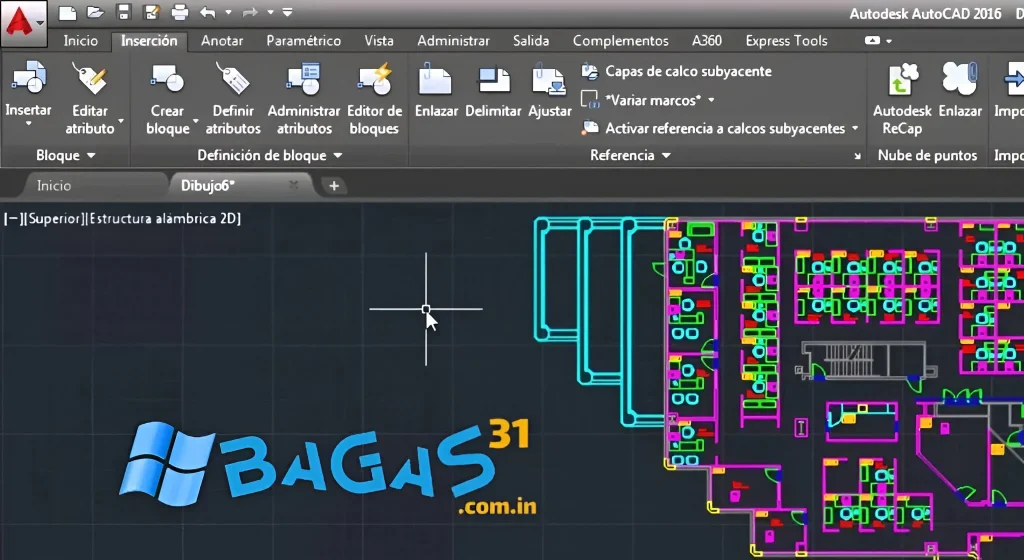This screenshot has width=1024, height=560.
Task: Open the Complementos ribbon tab
Action: point(620,40)
